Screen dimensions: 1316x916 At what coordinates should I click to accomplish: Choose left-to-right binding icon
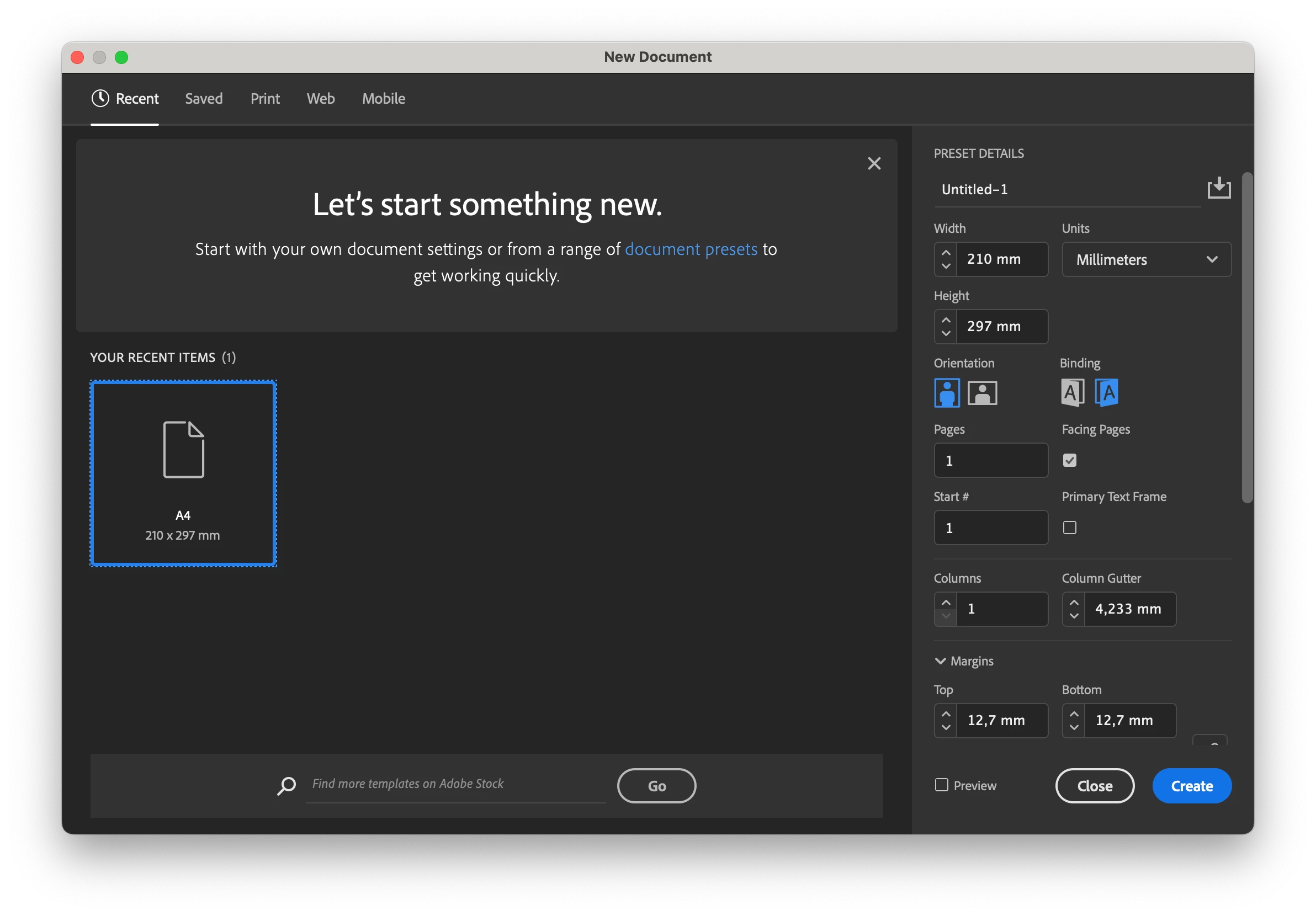[x=1072, y=393]
